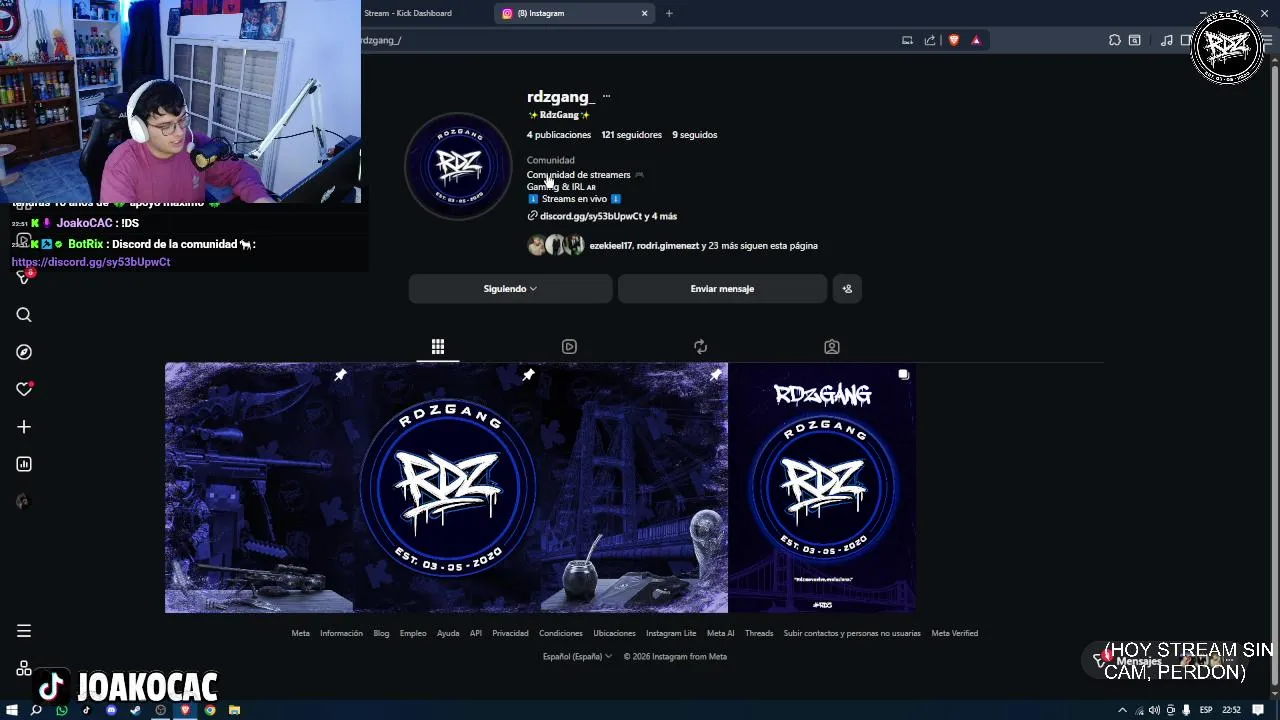Click the rdzgang_ profile picture
This screenshot has height=720, width=1280.
click(x=459, y=166)
